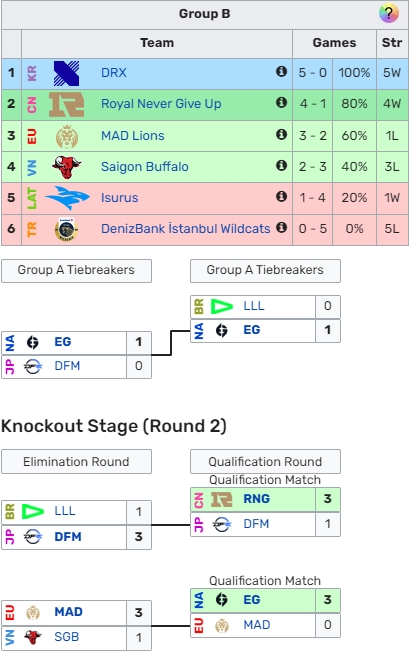Screen dimensions: 412x652
Task: Click the colorful help question mark icon
Action: [389, 13]
